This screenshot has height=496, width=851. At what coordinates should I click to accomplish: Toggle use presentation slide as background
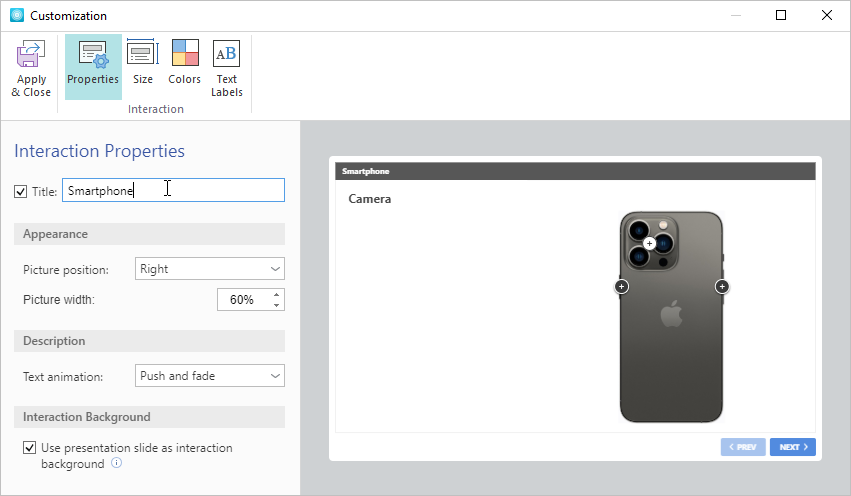click(x=29, y=448)
